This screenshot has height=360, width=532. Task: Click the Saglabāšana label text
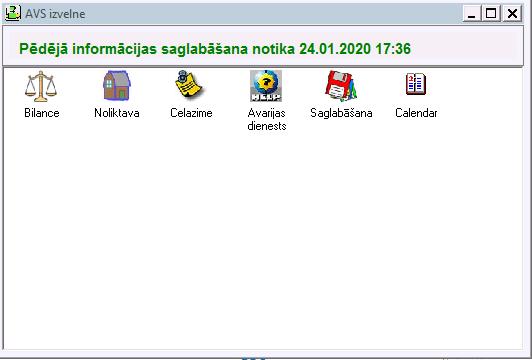tap(341, 113)
